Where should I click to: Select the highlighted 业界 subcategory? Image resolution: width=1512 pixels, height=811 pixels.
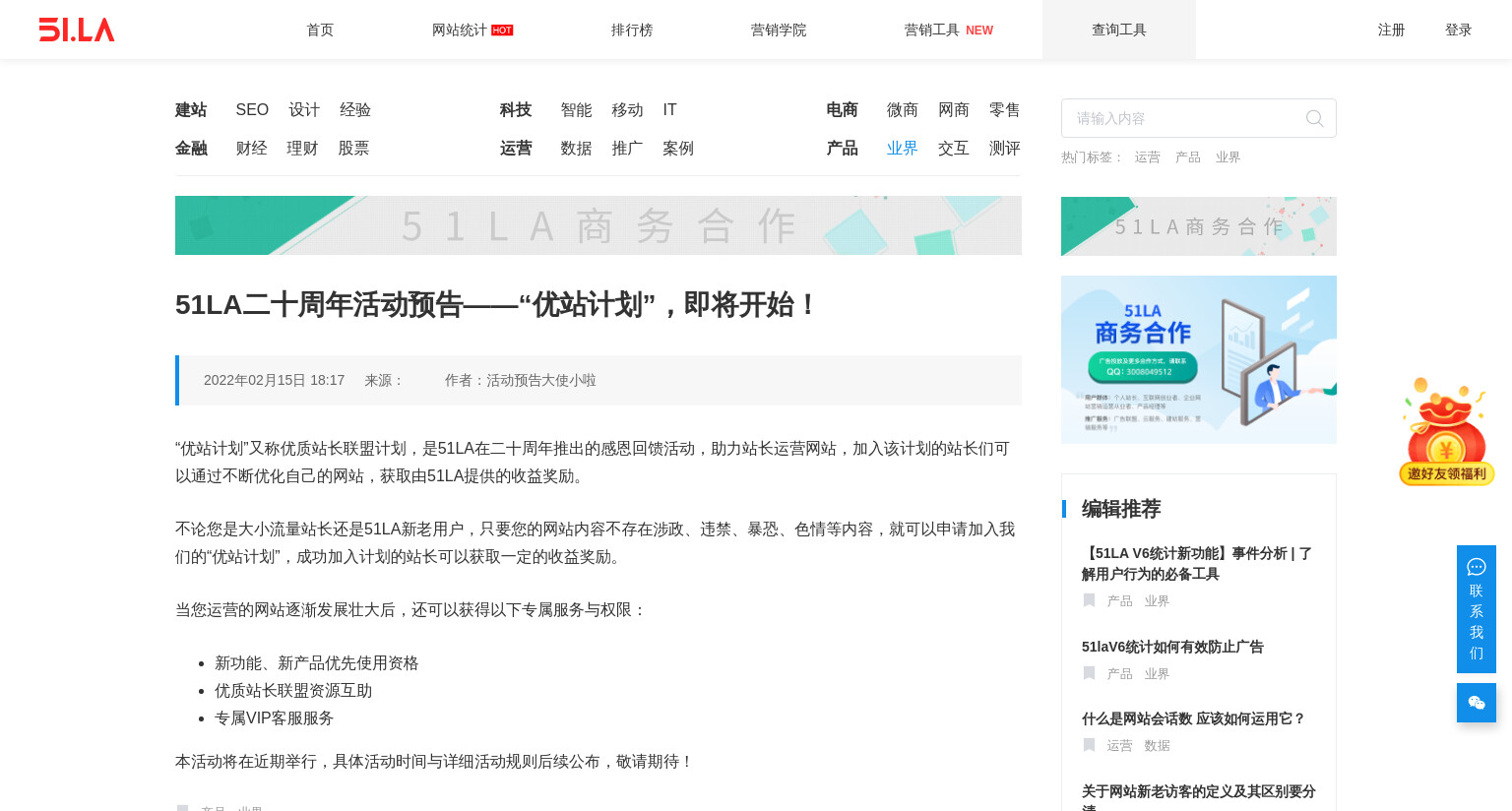point(903,149)
